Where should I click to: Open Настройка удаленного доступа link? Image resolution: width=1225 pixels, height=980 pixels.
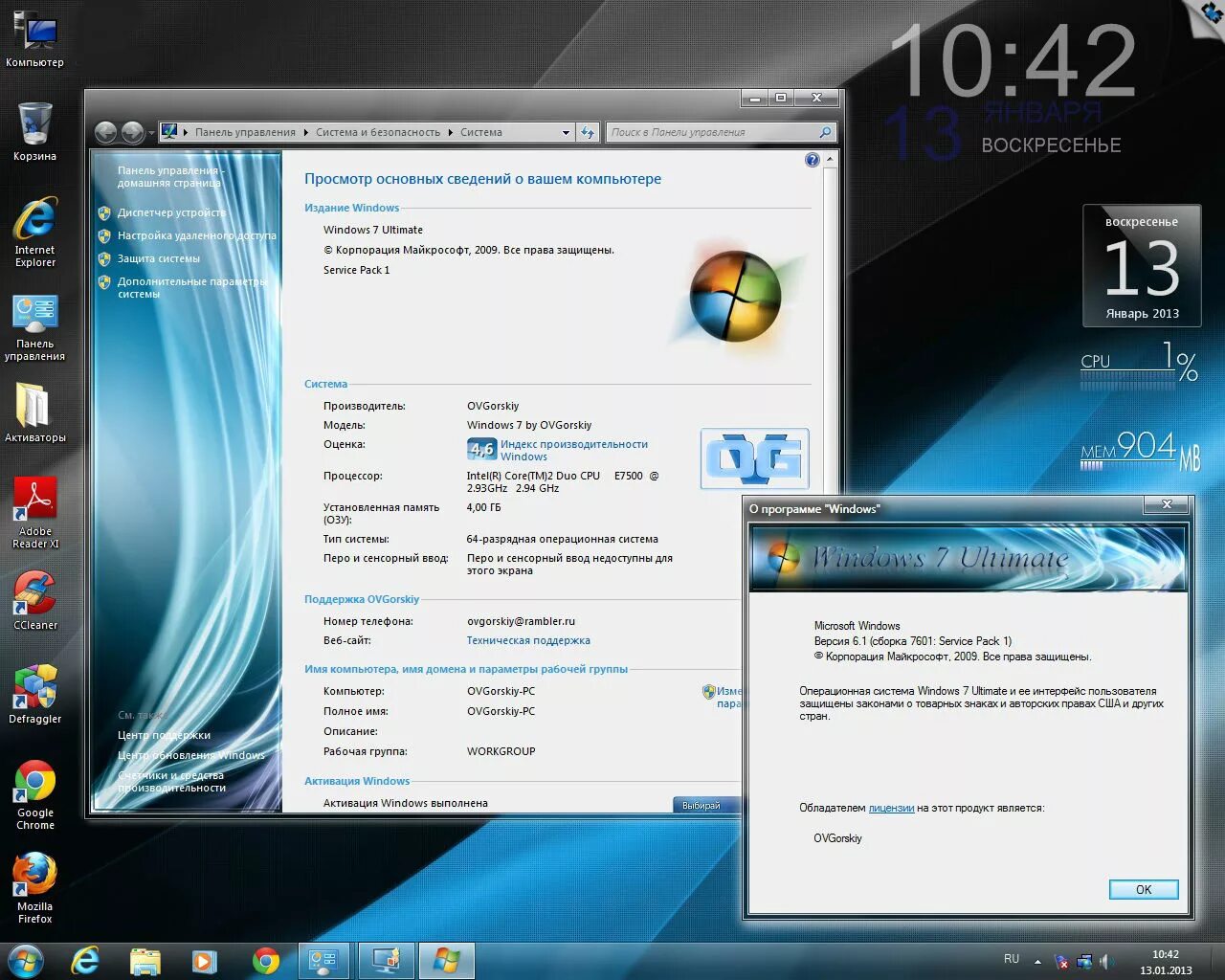click(x=196, y=235)
